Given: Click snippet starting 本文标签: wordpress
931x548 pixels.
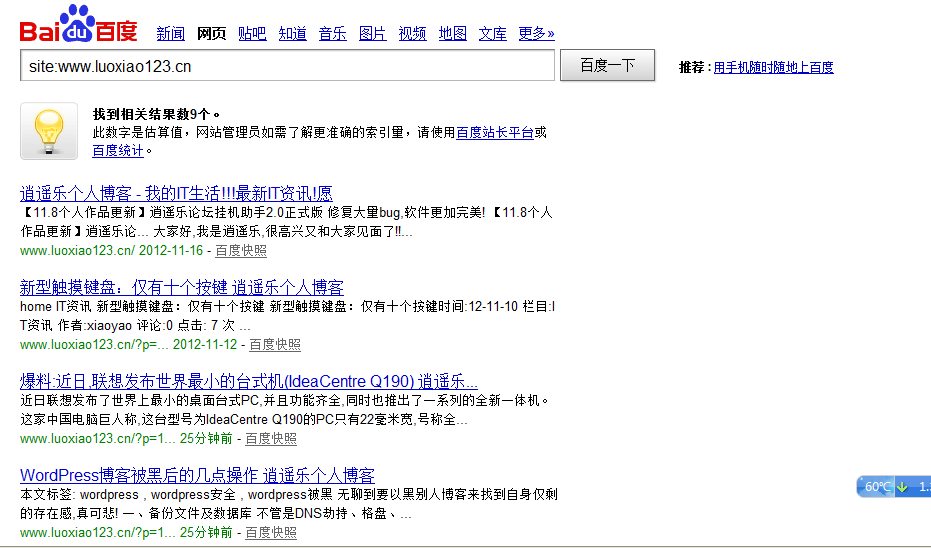Looking at the screenshot, I should pyautogui.click(x=289, y=504).
